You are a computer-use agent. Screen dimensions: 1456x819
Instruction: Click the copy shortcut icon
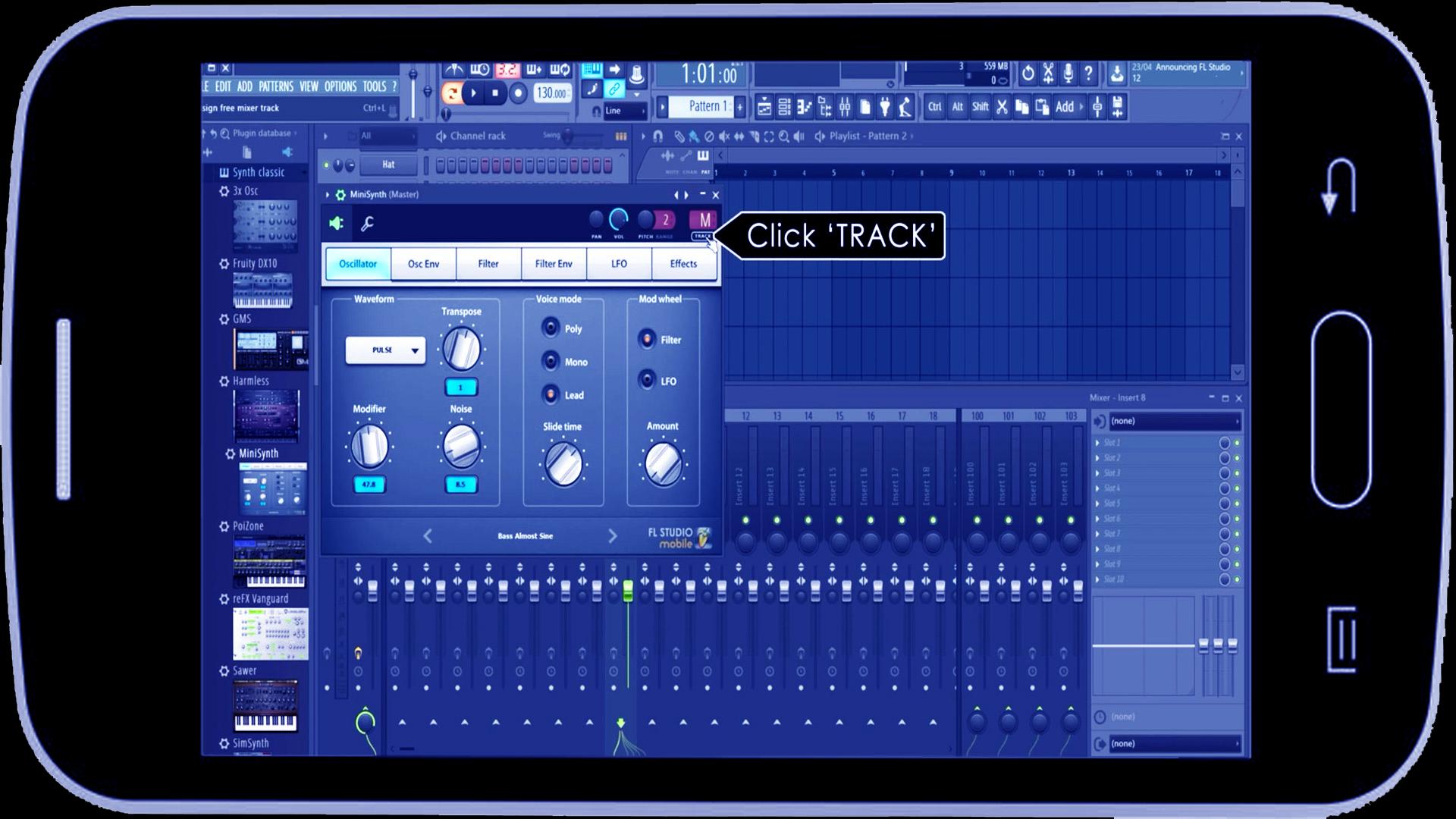(x=1021, y=107)
